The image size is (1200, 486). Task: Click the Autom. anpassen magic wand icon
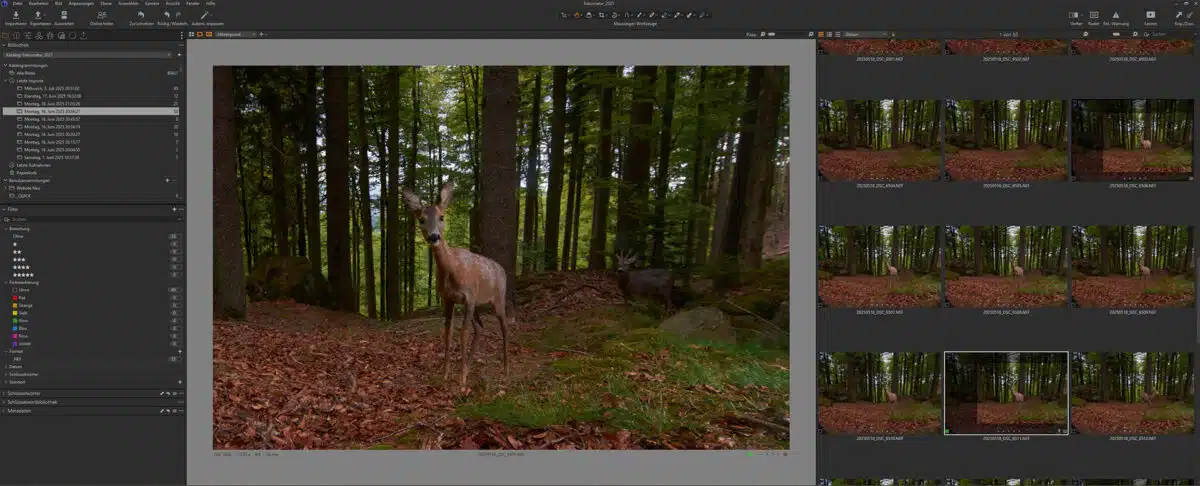(x=205, y=15)
